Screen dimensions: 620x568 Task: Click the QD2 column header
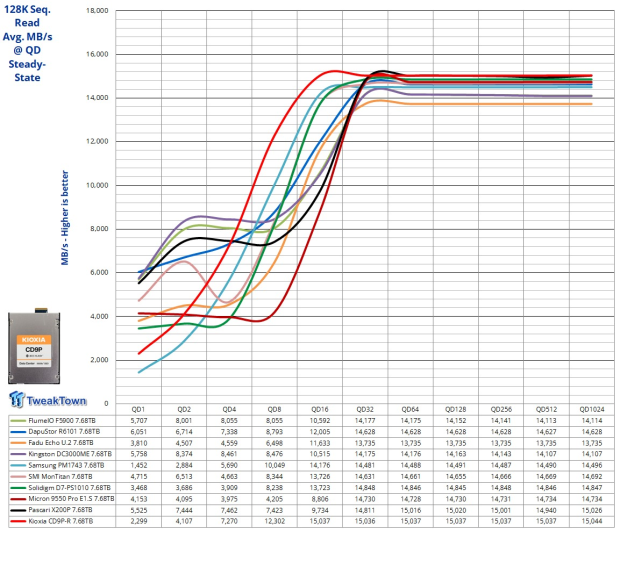184,409
